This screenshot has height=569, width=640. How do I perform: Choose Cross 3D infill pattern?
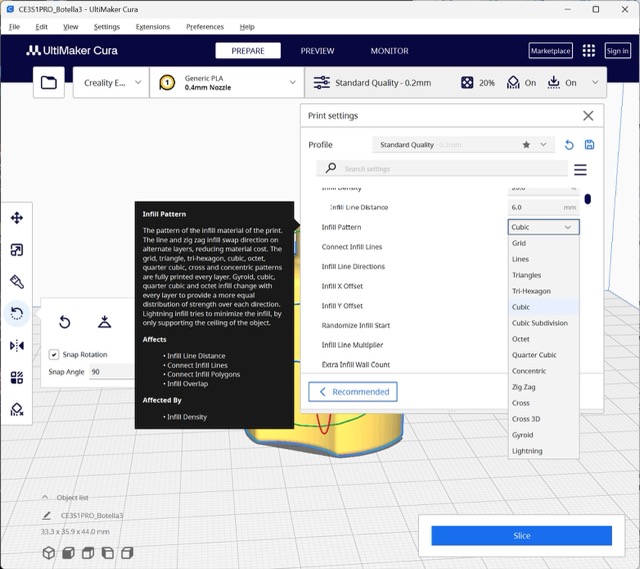(543, 419)
